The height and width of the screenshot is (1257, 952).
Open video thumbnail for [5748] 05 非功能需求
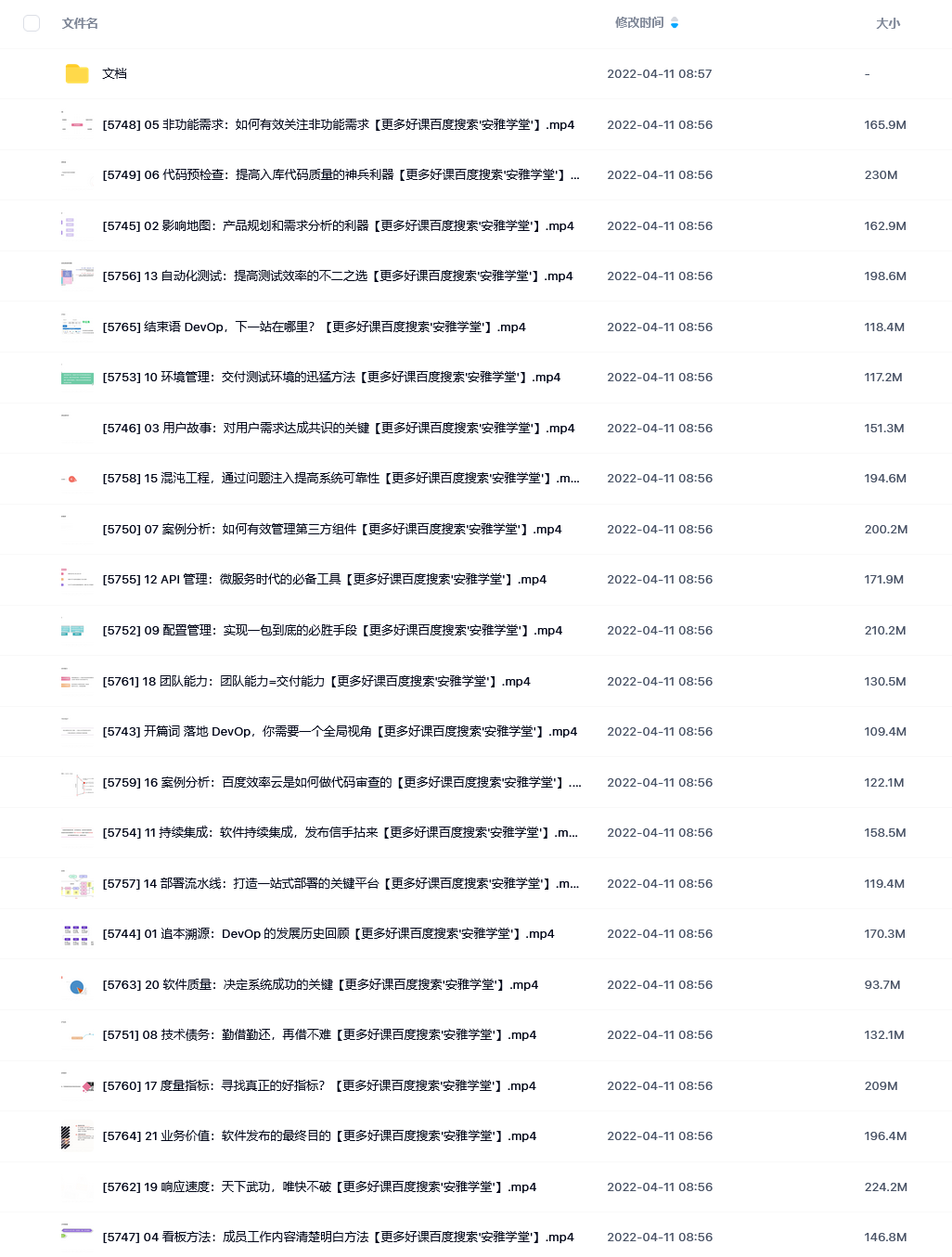click(77, 123)
